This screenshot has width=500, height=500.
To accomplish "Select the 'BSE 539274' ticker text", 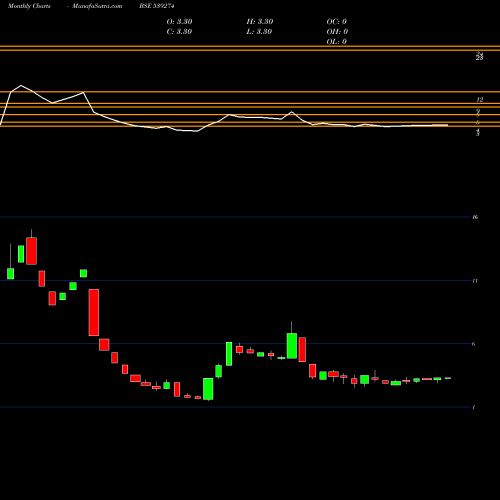I will click(x=157, y=6).
